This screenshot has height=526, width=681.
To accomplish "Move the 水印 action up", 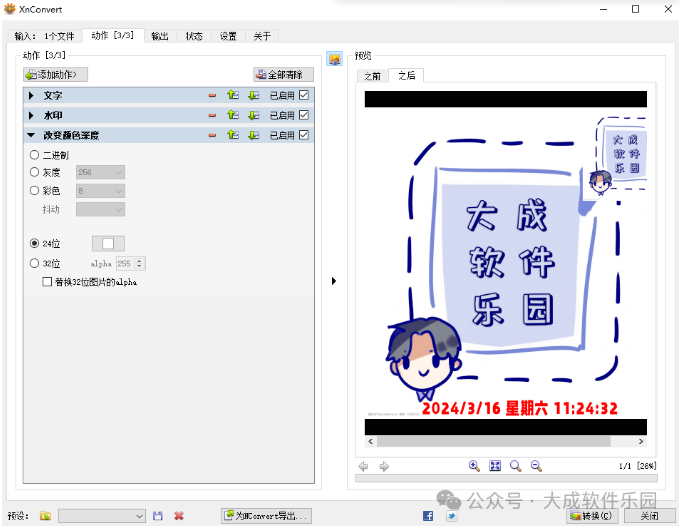I will [233, 115].
